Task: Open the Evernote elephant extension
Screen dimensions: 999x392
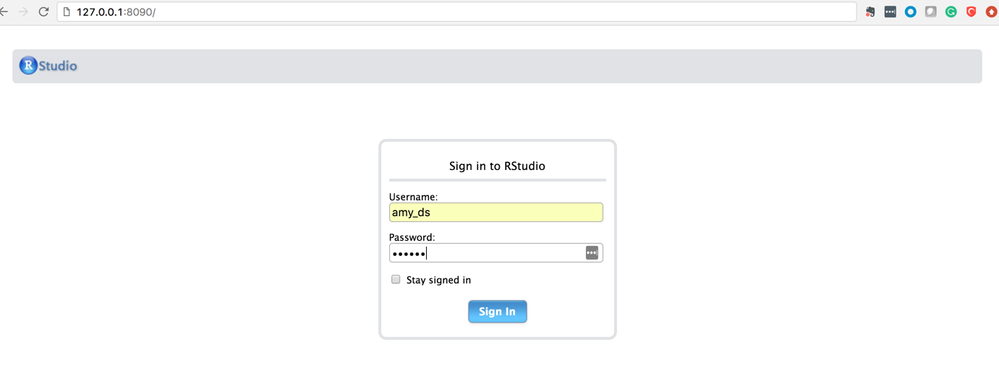Action: [870, 12]
